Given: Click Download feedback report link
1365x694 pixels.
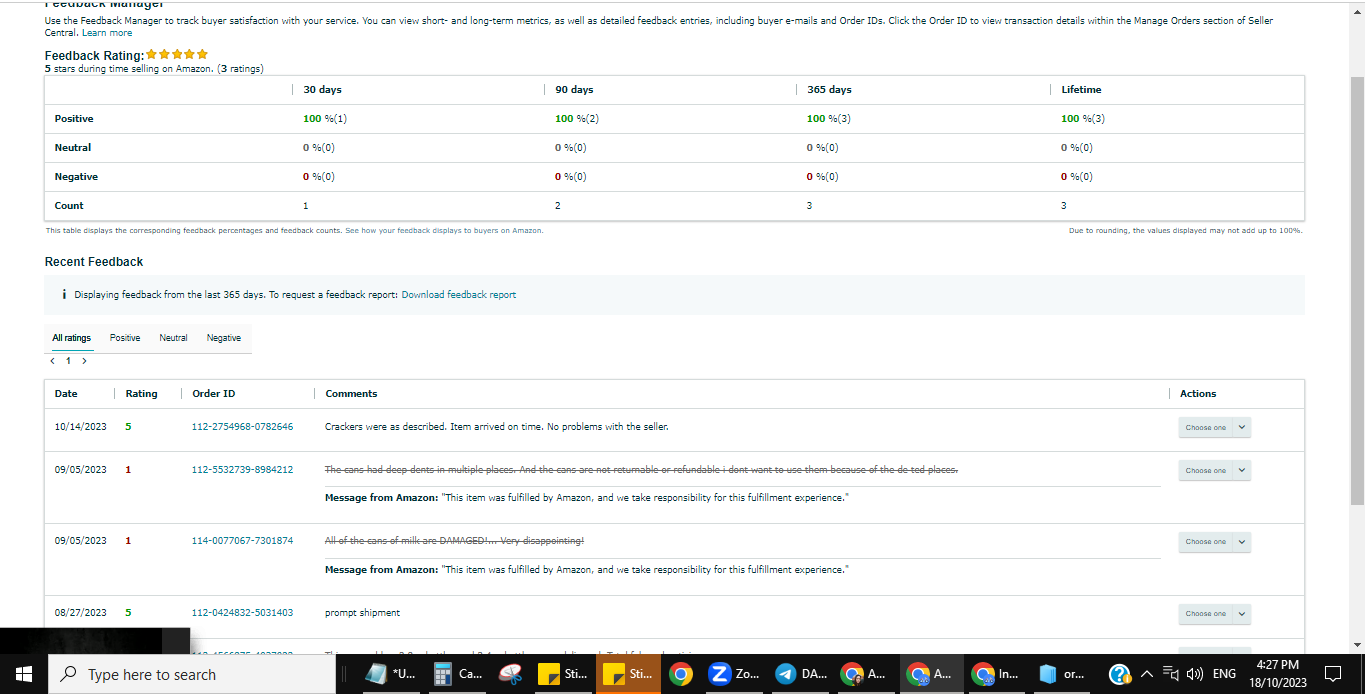Looking at the screenshot, I should pos(459,295).
